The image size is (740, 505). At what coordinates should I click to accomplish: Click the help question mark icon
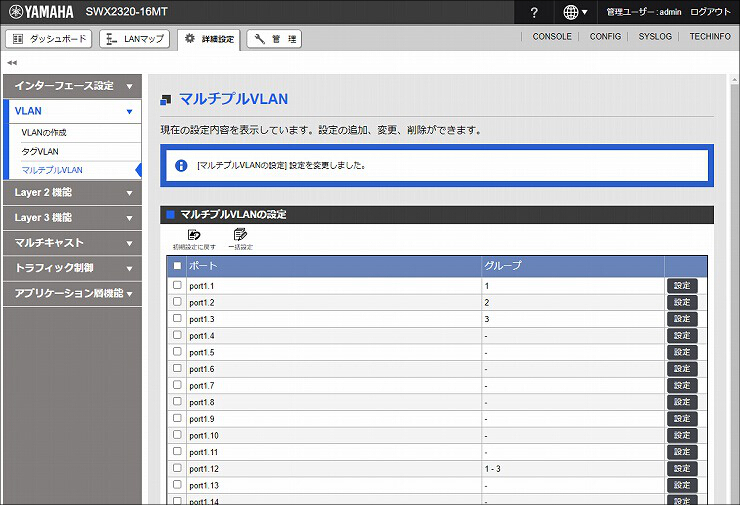[534, 12]
